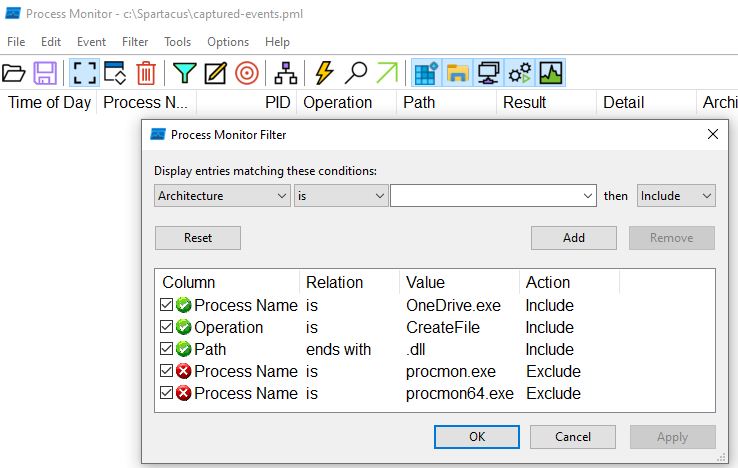
Task: Uncheck the procmon.exe exclude filter checkbox
Action: (x=166, y=371)
